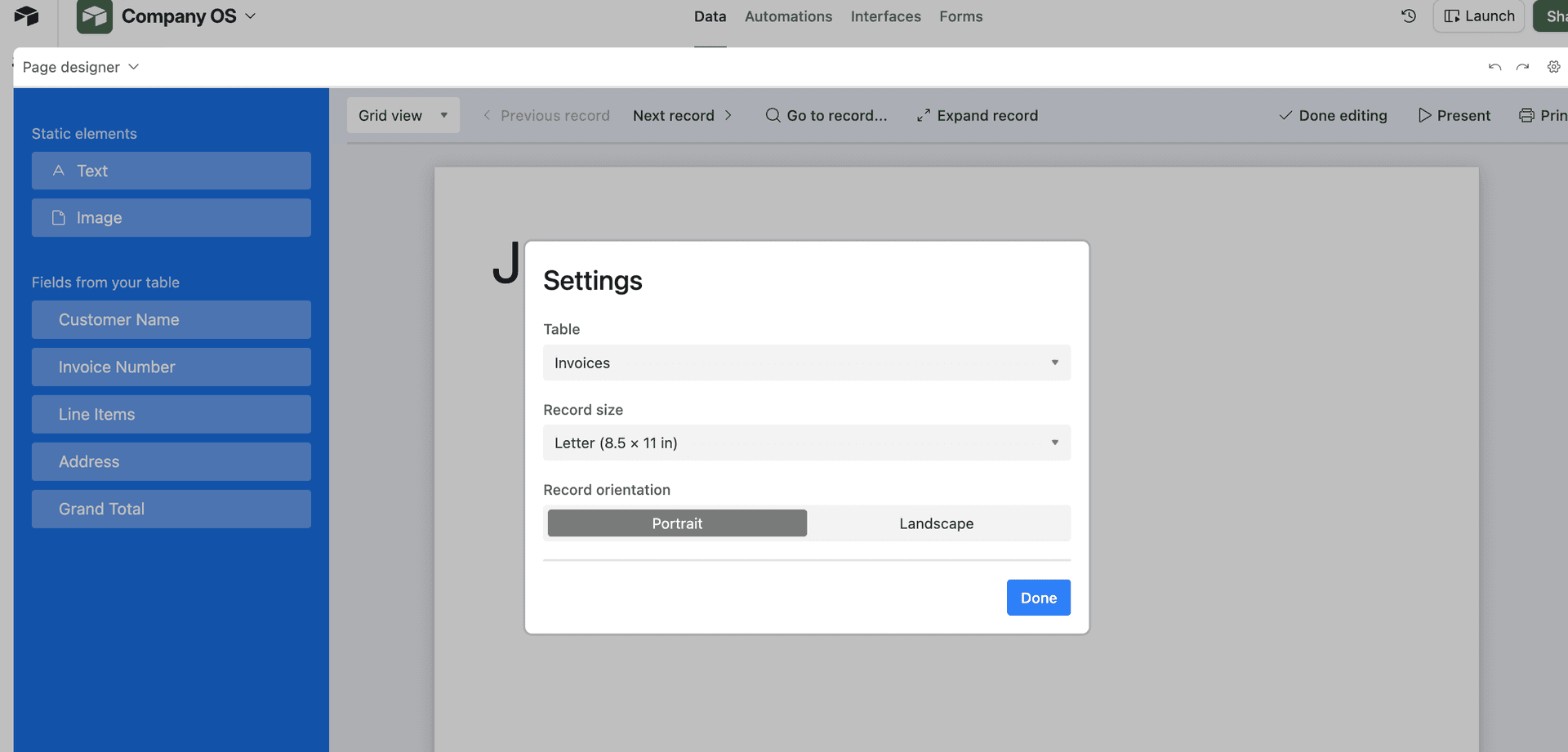The image size is (1568, 752).
Task: Open the snapshot history clock icon
Action: pos(1408,16)
